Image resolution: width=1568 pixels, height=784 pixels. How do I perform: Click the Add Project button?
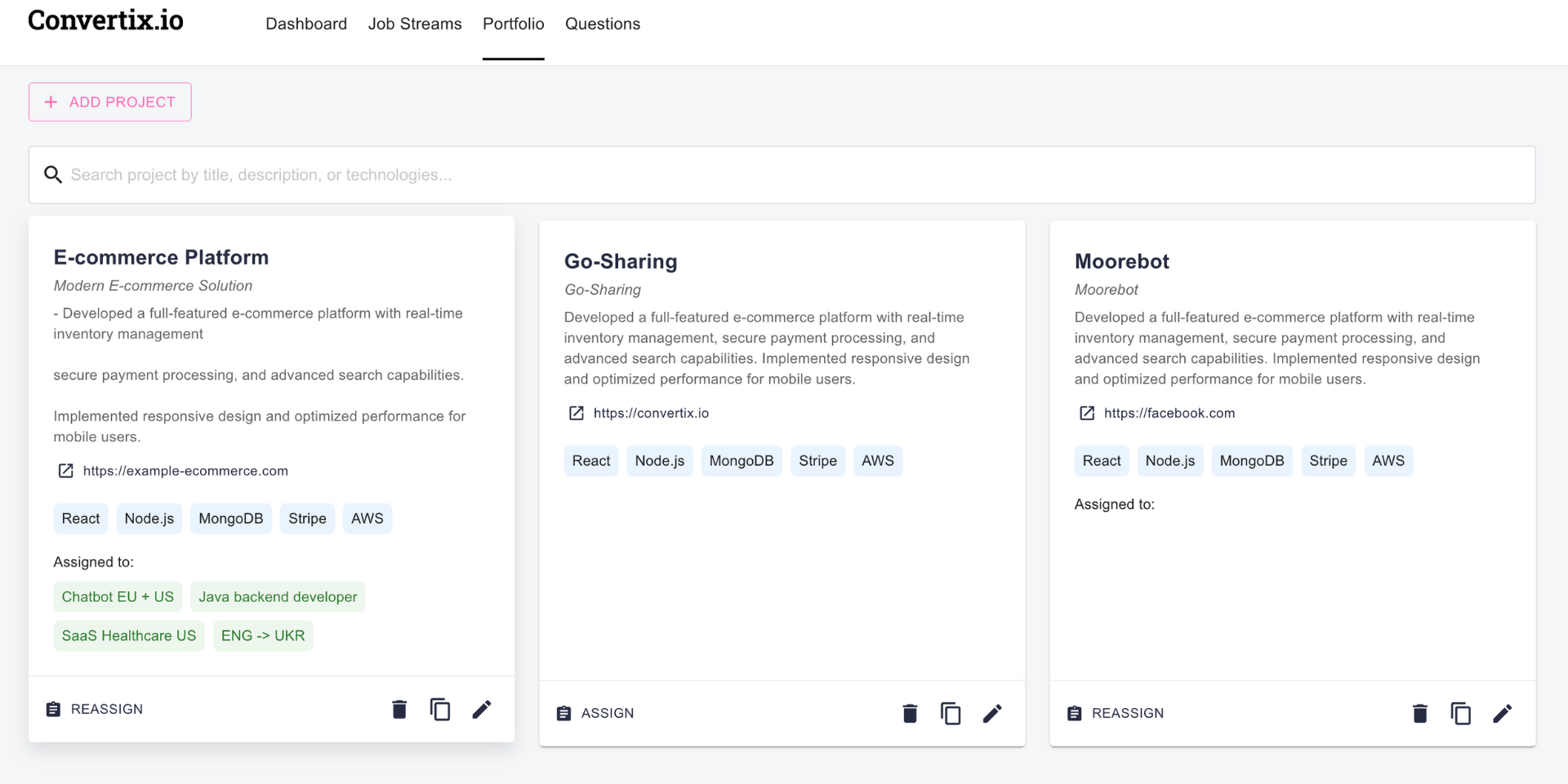(109, 101)
